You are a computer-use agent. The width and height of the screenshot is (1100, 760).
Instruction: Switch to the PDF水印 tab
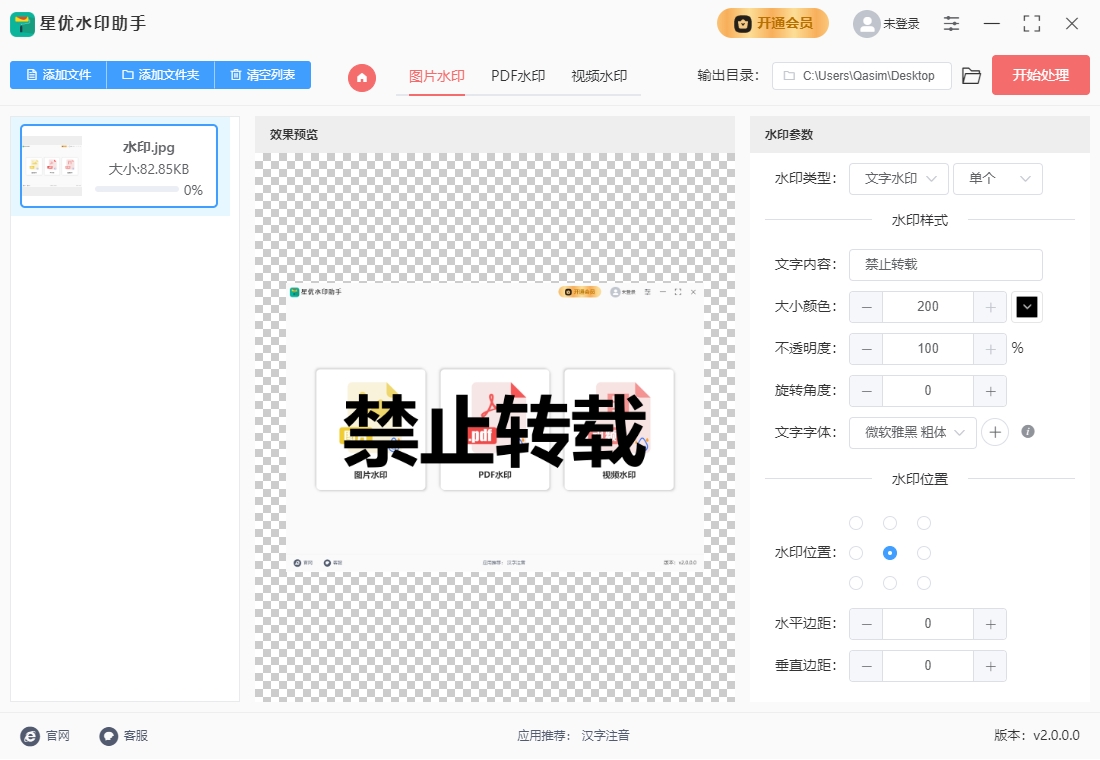pyautogui.click(x=518, y=76)
